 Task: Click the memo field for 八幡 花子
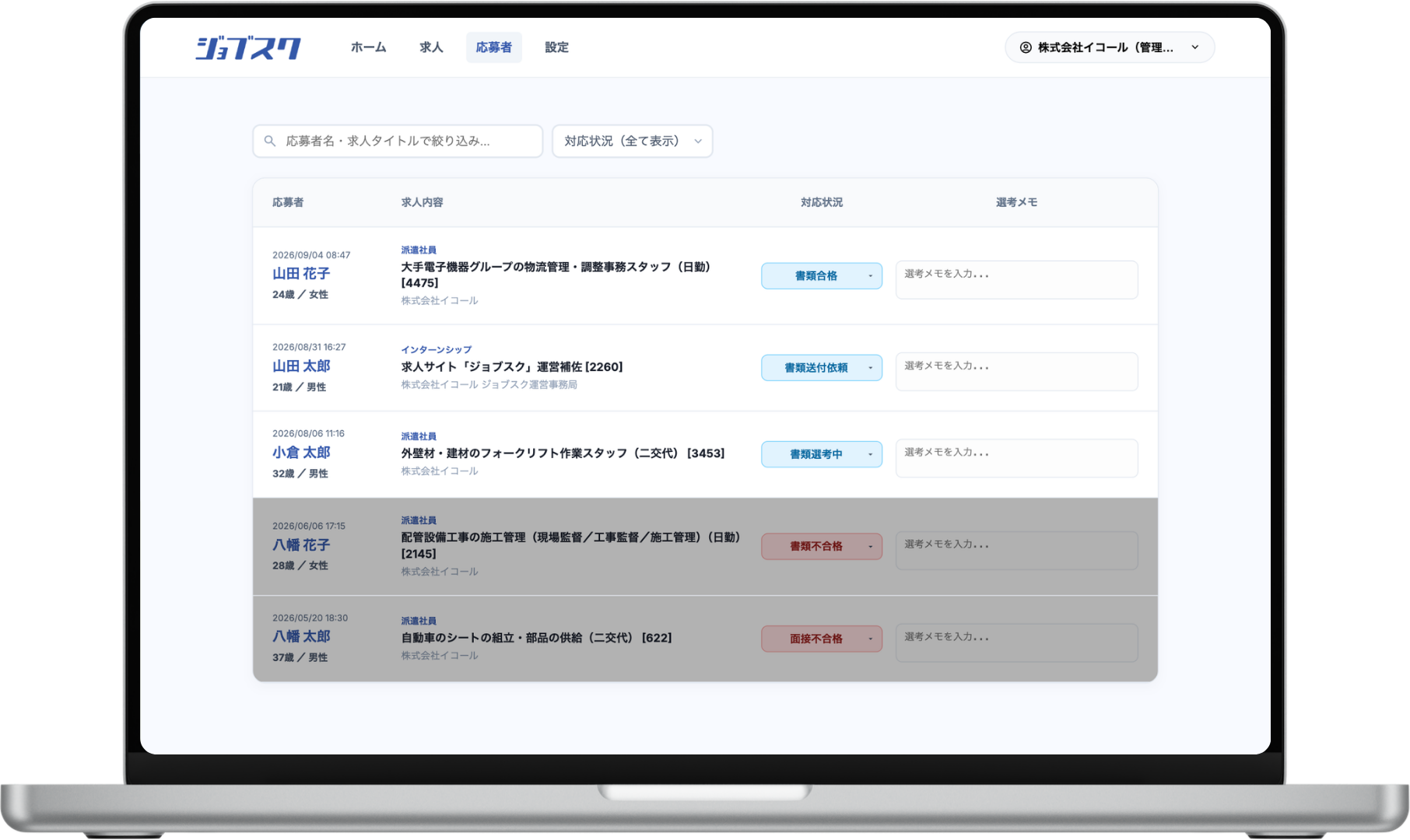[x=1017, y=551]
